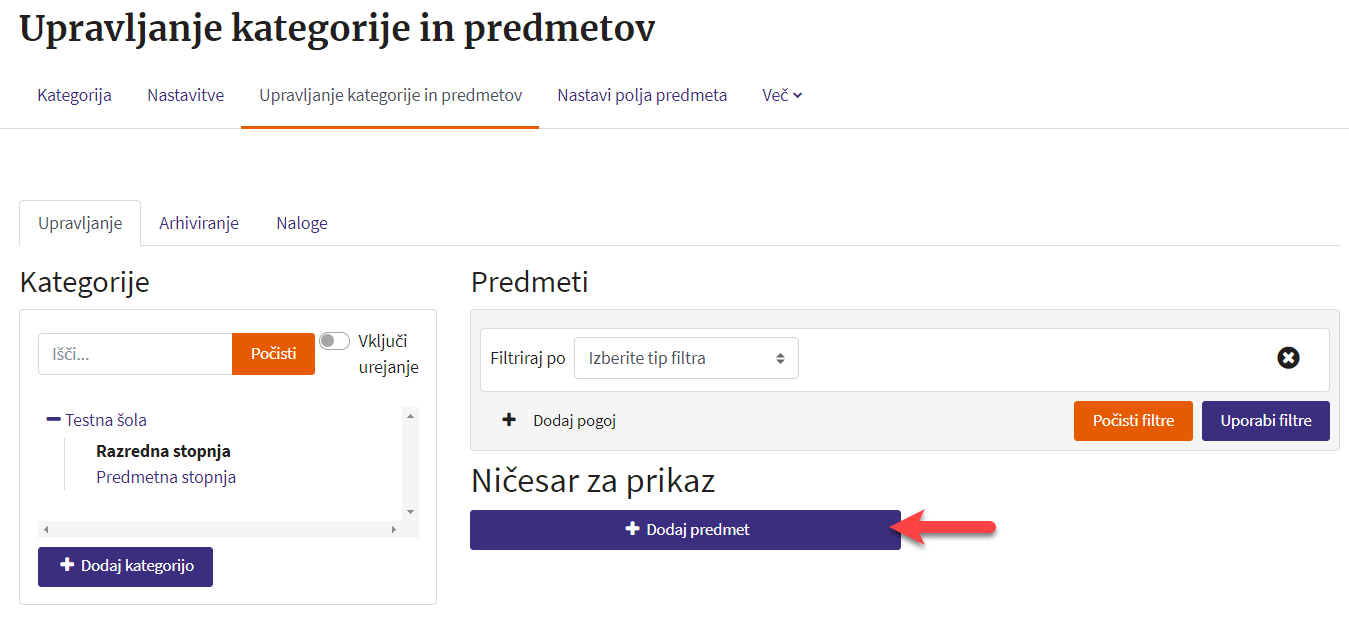This screenshot has height=623, width=1349.
Task: Apply filters with Uporabi filtre
Action: click(x=1265, y=421)
